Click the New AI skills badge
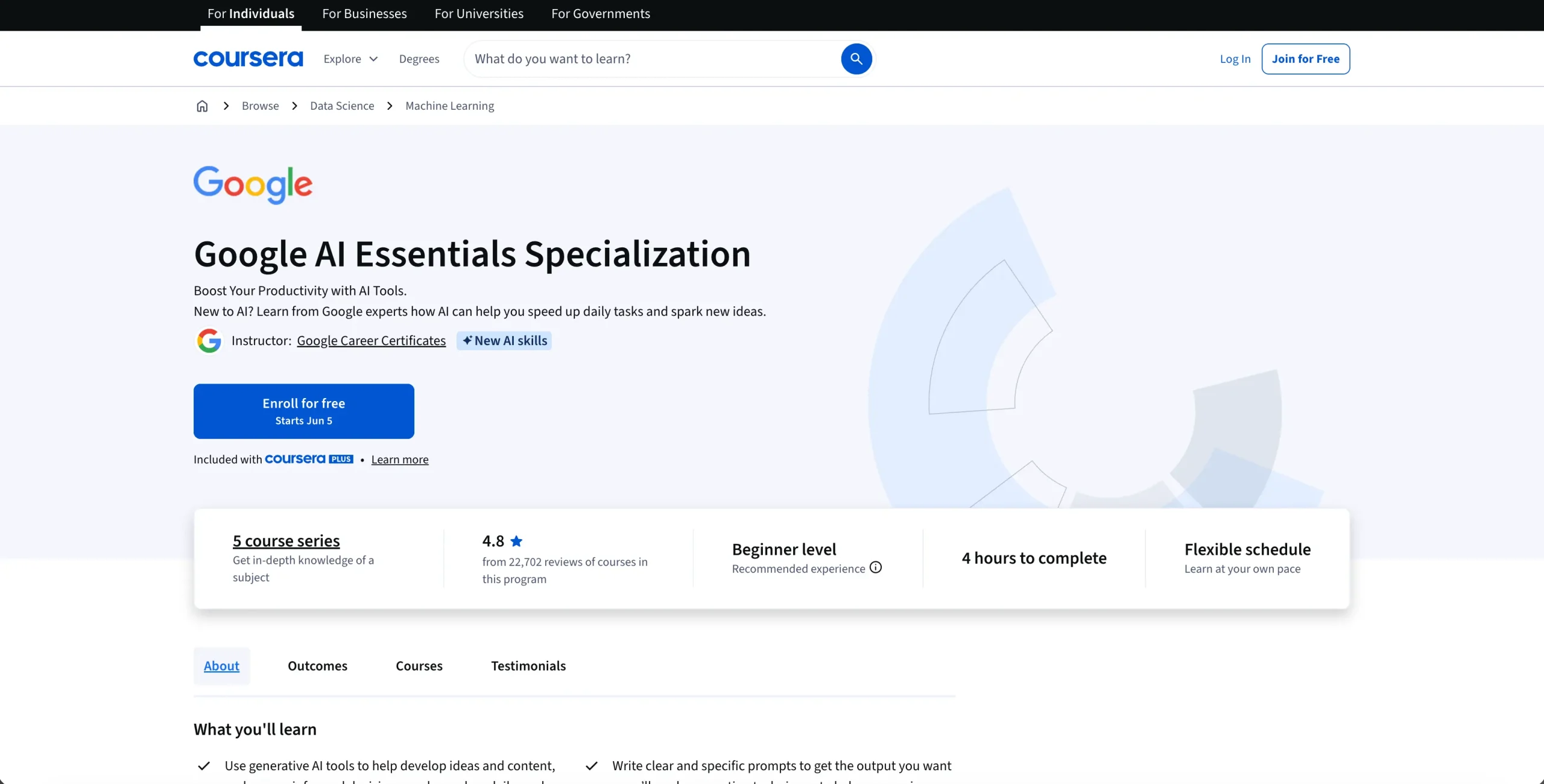Viewport: 1544px width, 784px height. 504,341
